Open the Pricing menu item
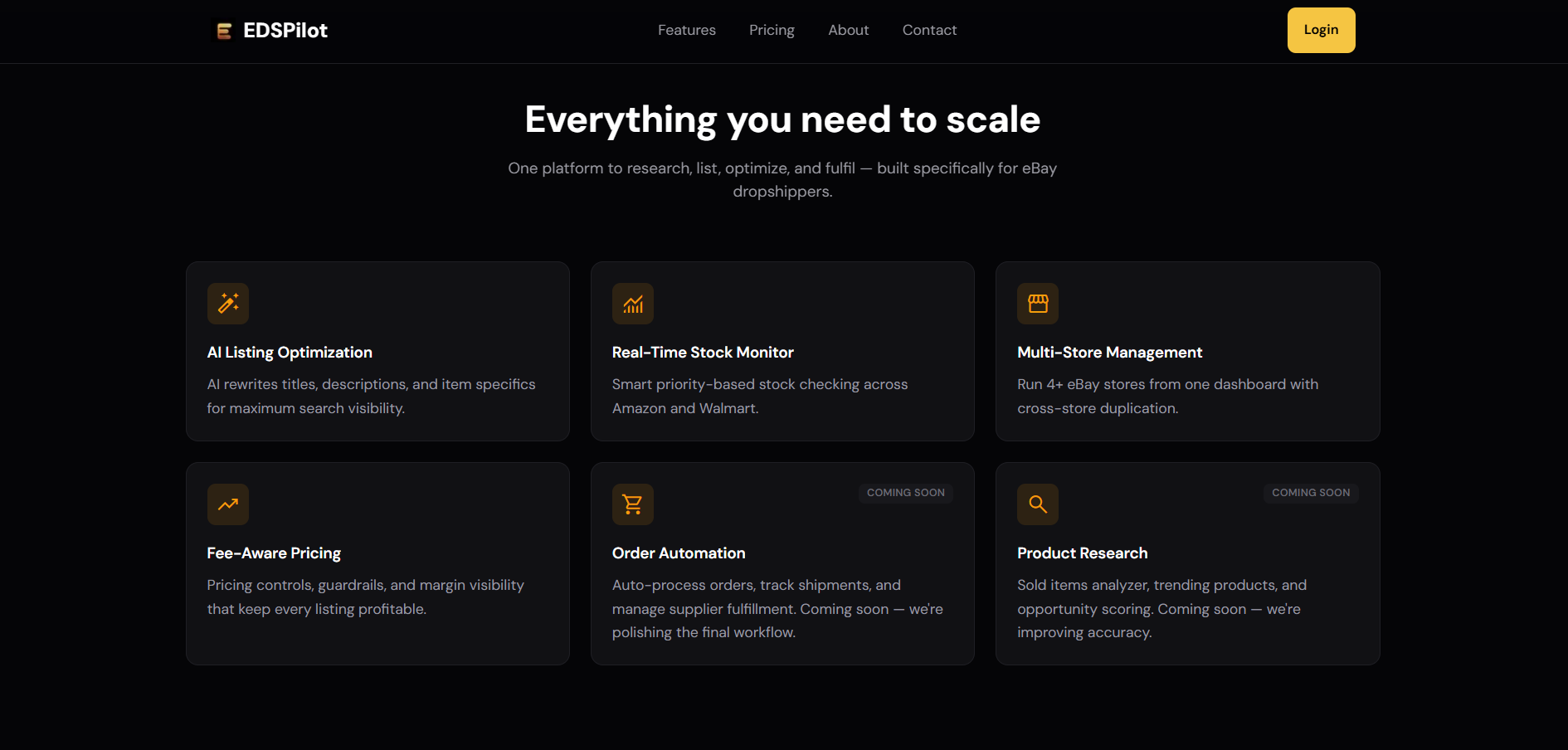The image size is (1568, 750). pyautogui.click(x=772, y=30)
